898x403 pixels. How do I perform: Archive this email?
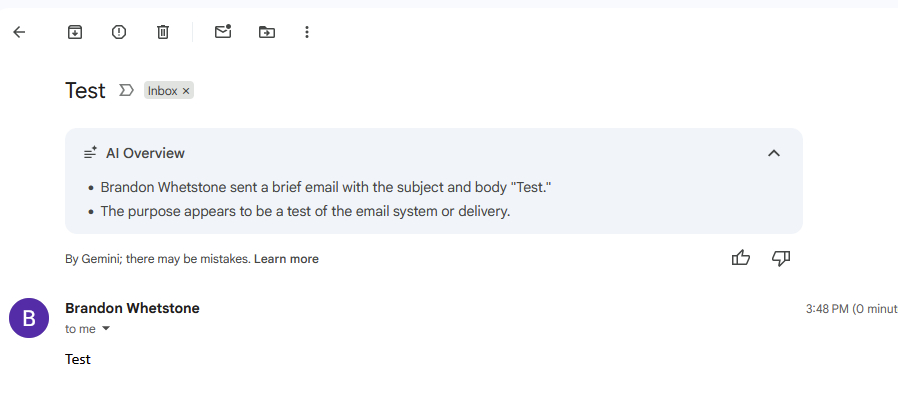point(75,32)
